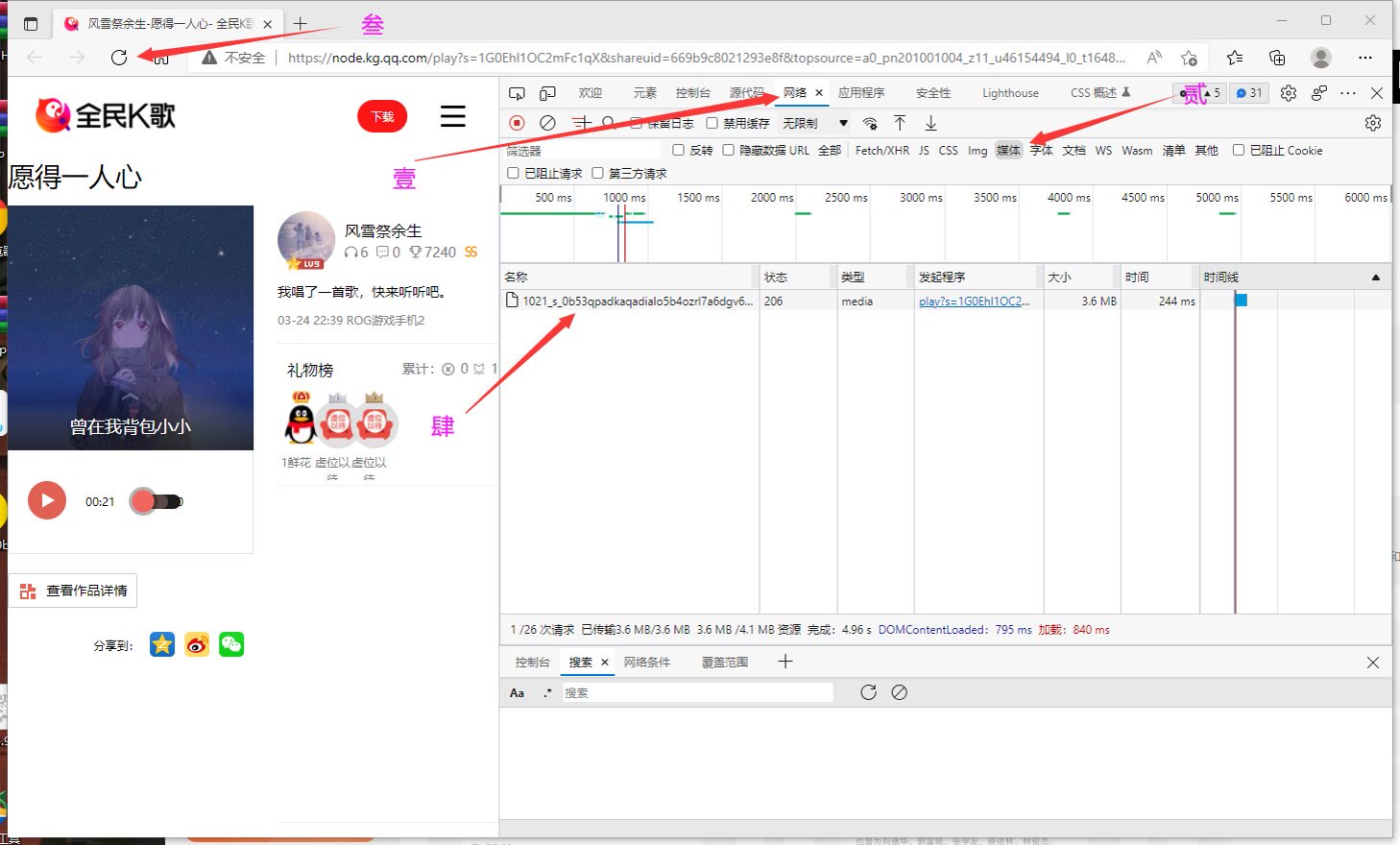
Task: Share to WeChat icon
Action: coord(231,644)
